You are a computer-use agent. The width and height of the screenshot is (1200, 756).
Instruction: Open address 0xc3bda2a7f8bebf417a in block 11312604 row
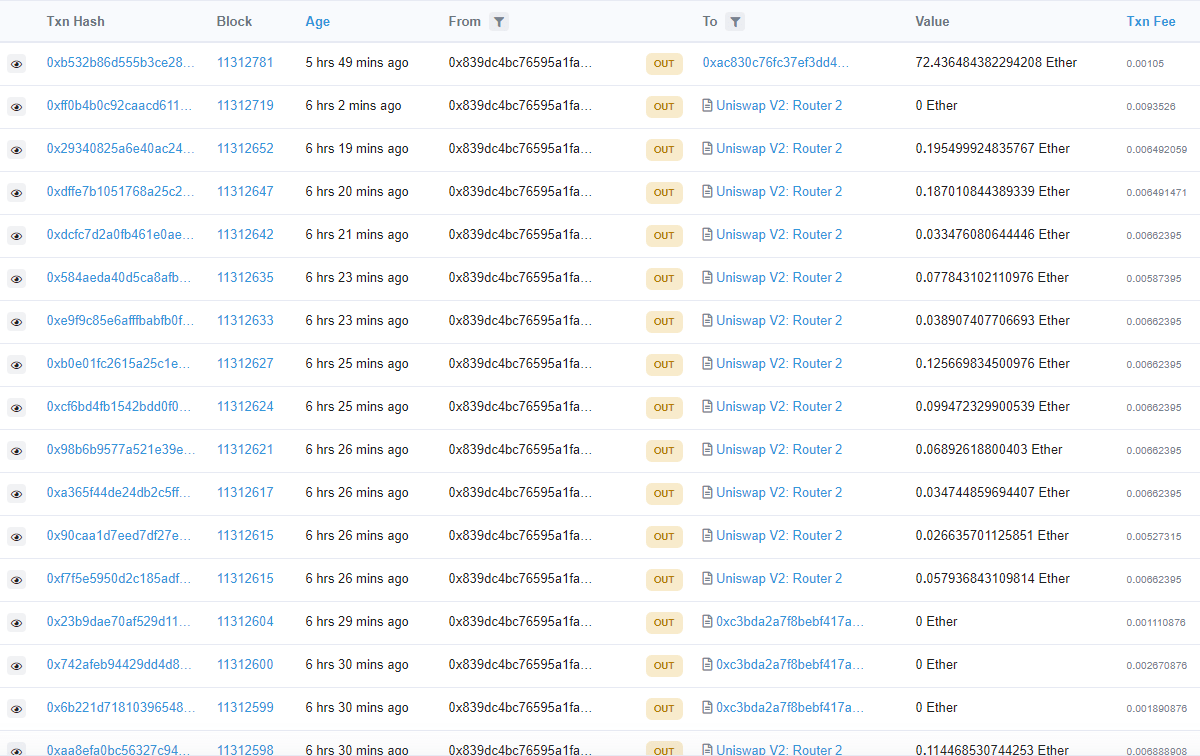click(790, 621)
